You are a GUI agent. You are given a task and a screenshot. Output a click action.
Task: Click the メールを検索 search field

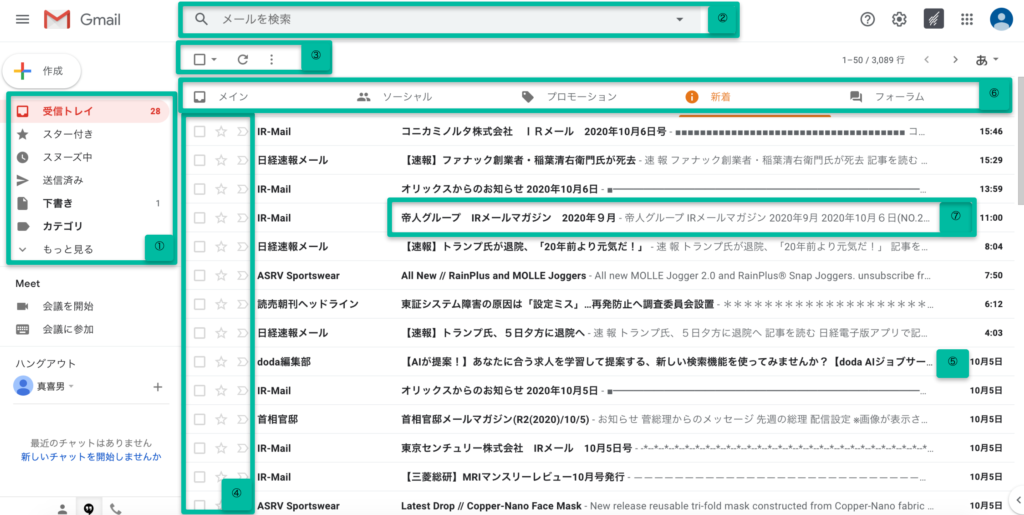point(430,19)
